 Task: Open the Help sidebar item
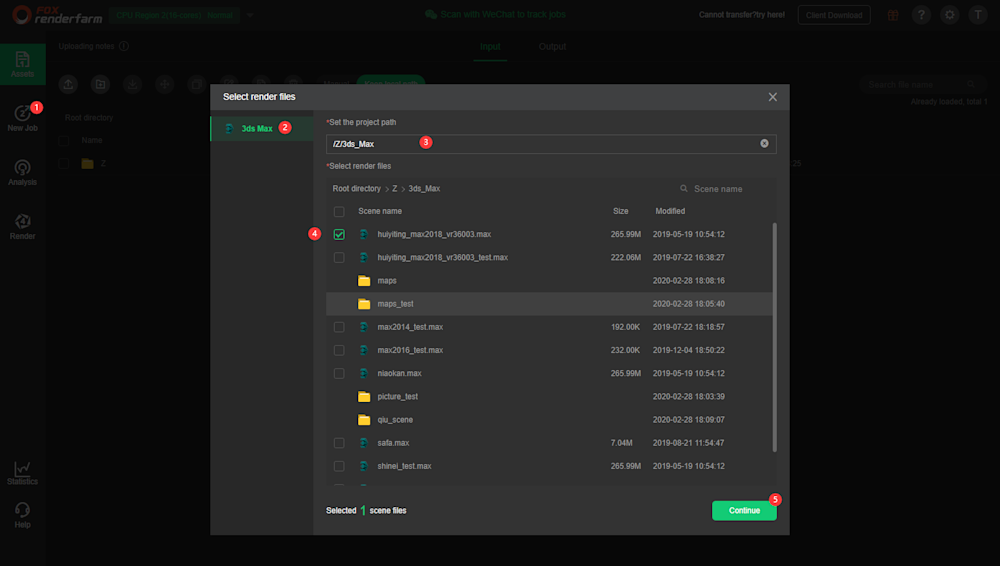click(22, 515)
